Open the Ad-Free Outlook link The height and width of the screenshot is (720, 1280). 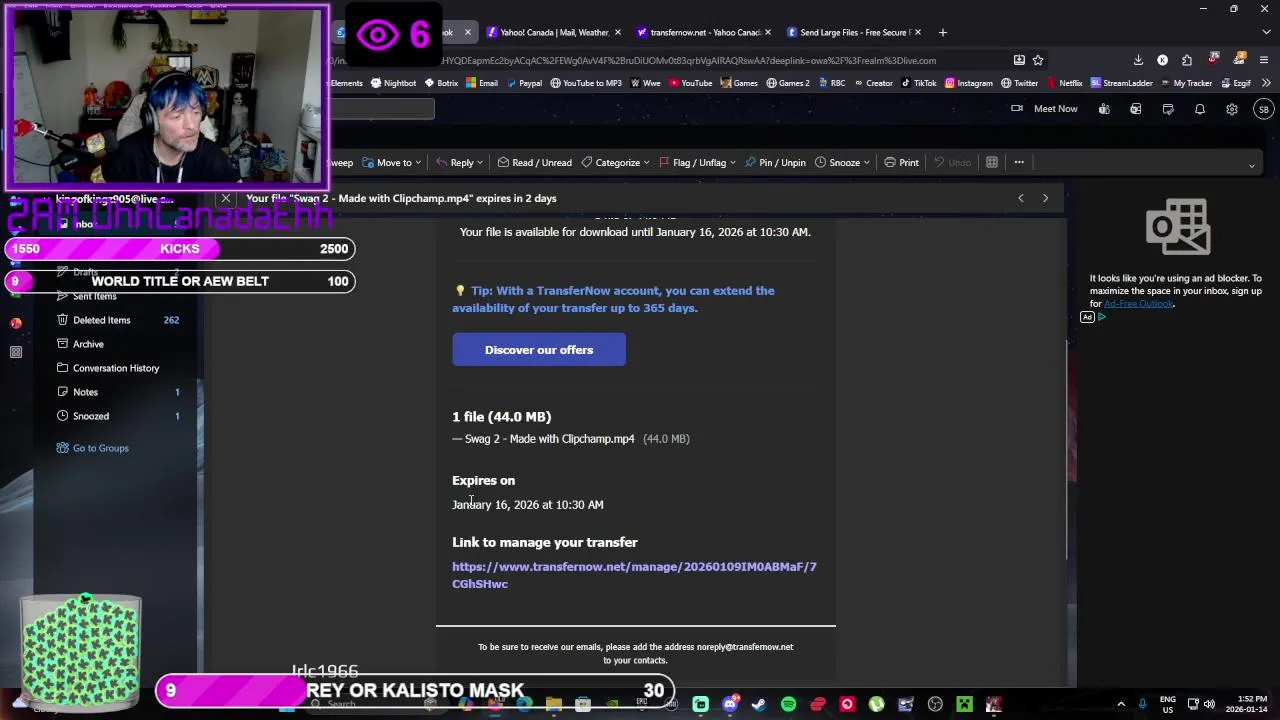click(x=1138, y=304)
